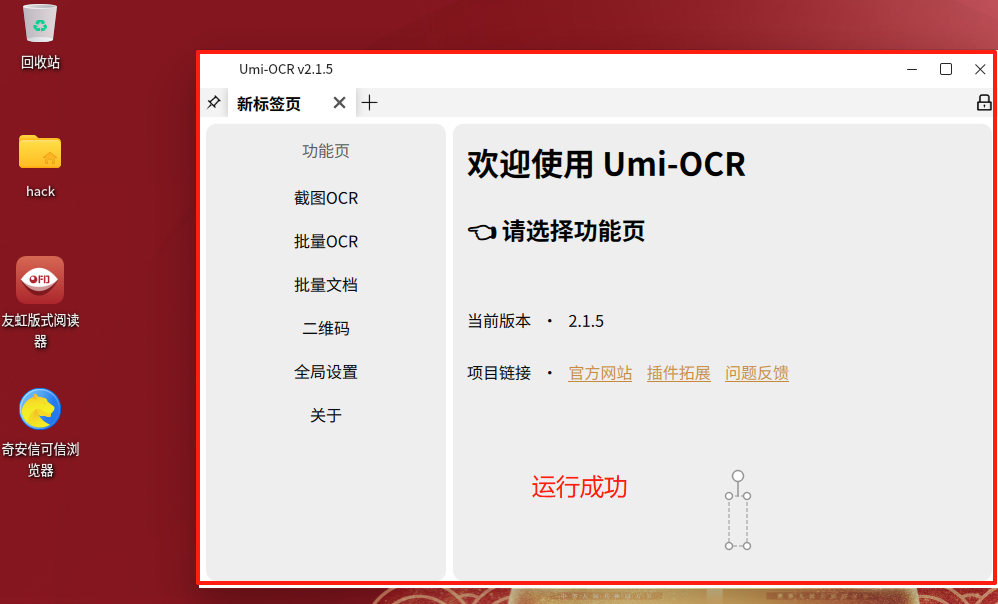
Task: Click the 项目链接 label
Action: click(x=499, y=373)
